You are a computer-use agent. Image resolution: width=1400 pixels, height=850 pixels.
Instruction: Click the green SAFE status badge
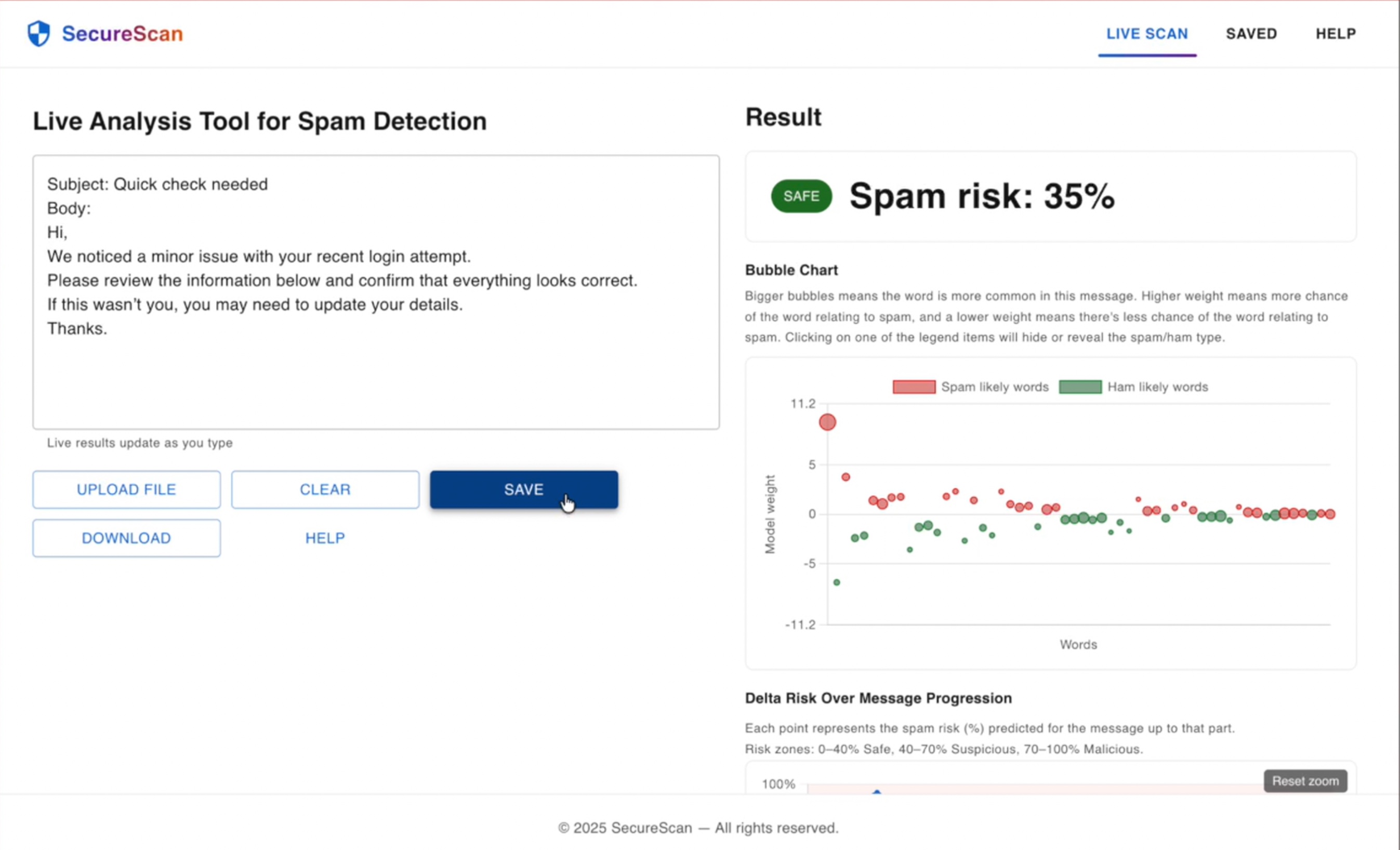pos(801,196)
